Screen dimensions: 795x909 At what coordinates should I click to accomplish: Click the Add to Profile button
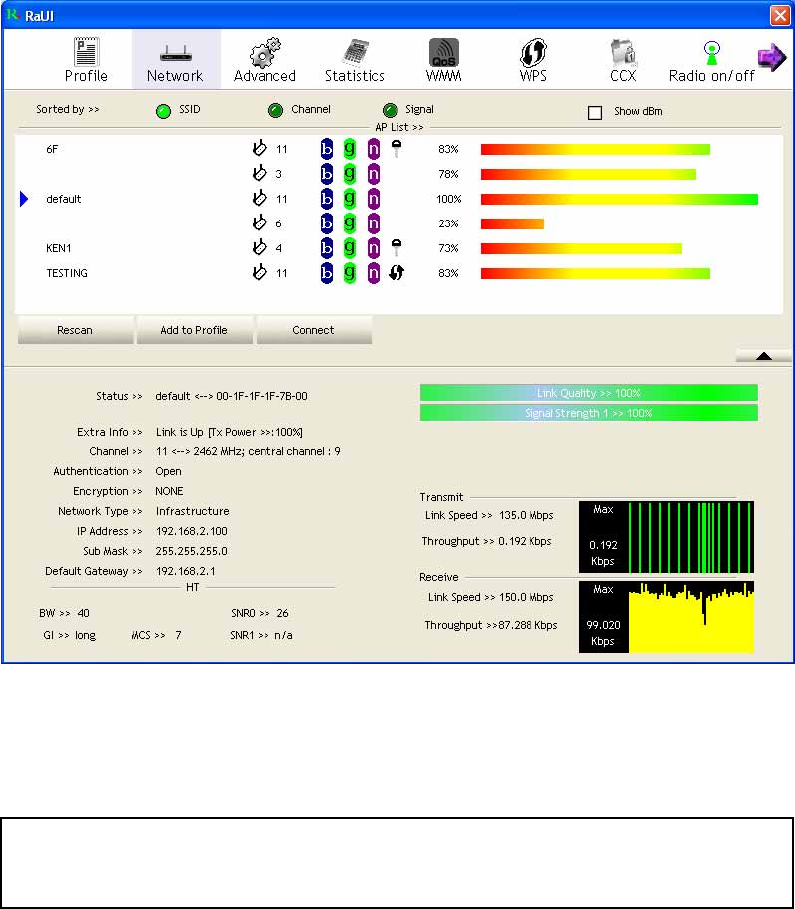pyautogui.click(x=194, y=330)
